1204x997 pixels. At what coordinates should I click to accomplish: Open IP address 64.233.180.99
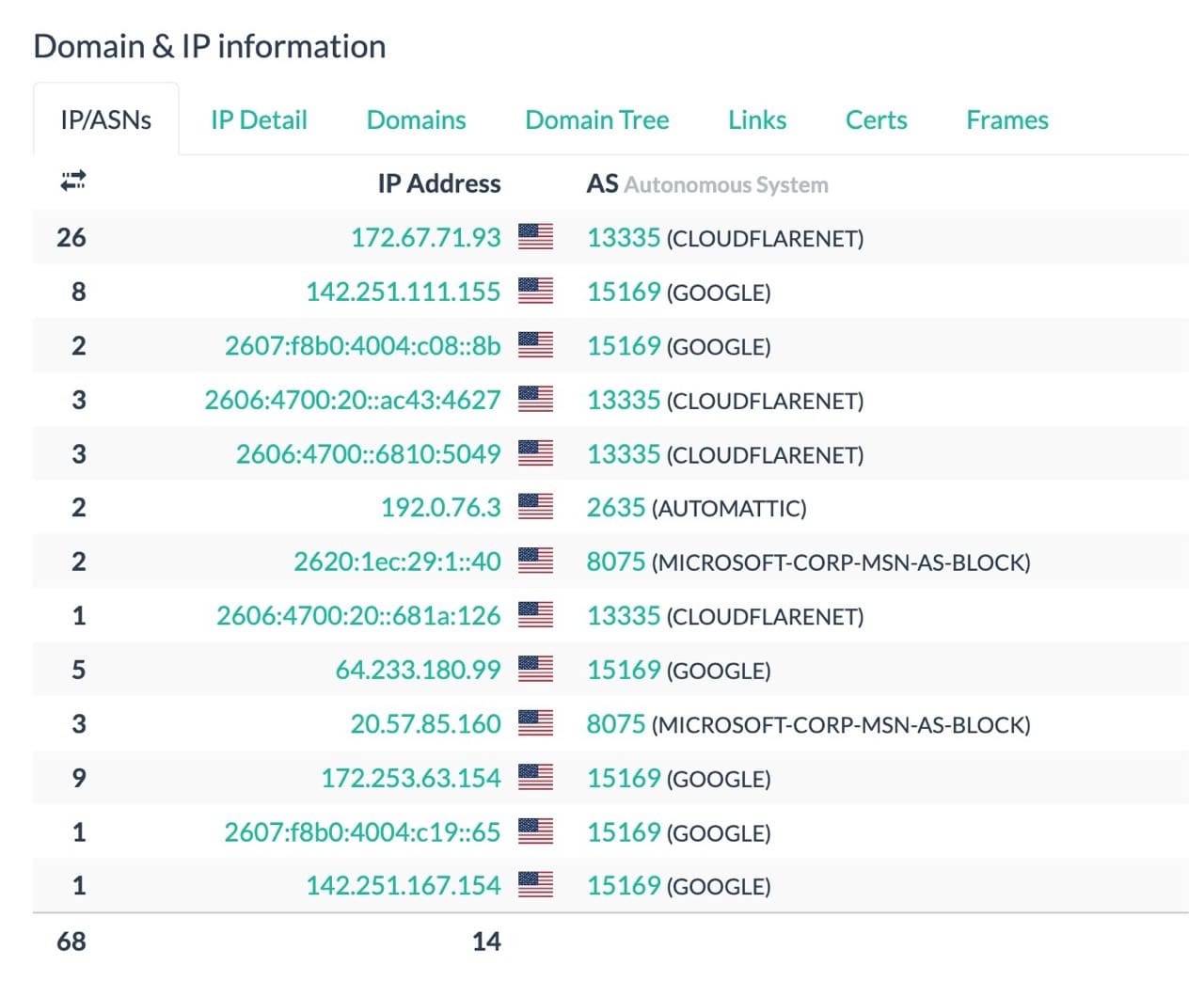418,670
